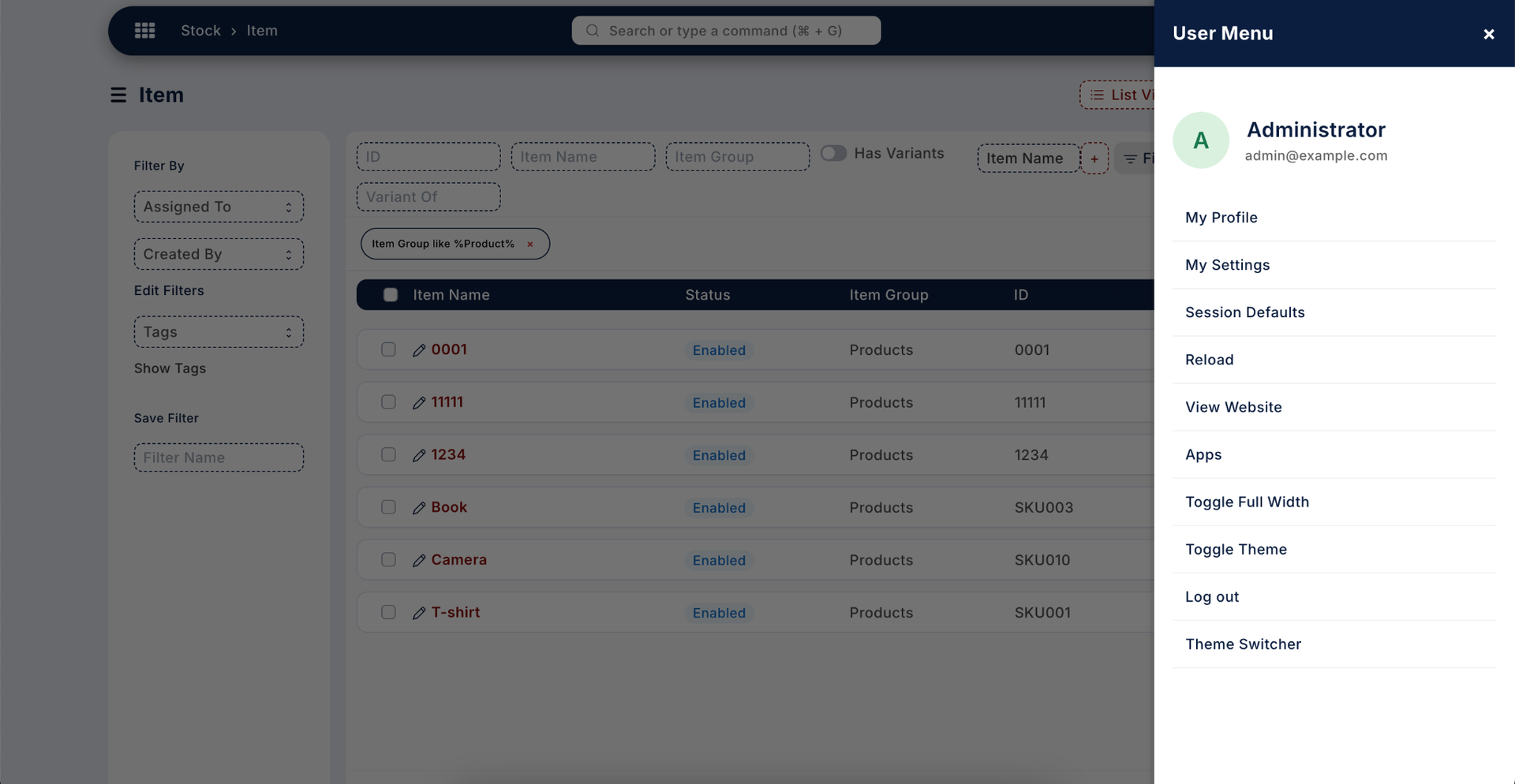Click Products cell in T-shirt row
Viewport: 1515px width, 784px height.
coord(881,613)
